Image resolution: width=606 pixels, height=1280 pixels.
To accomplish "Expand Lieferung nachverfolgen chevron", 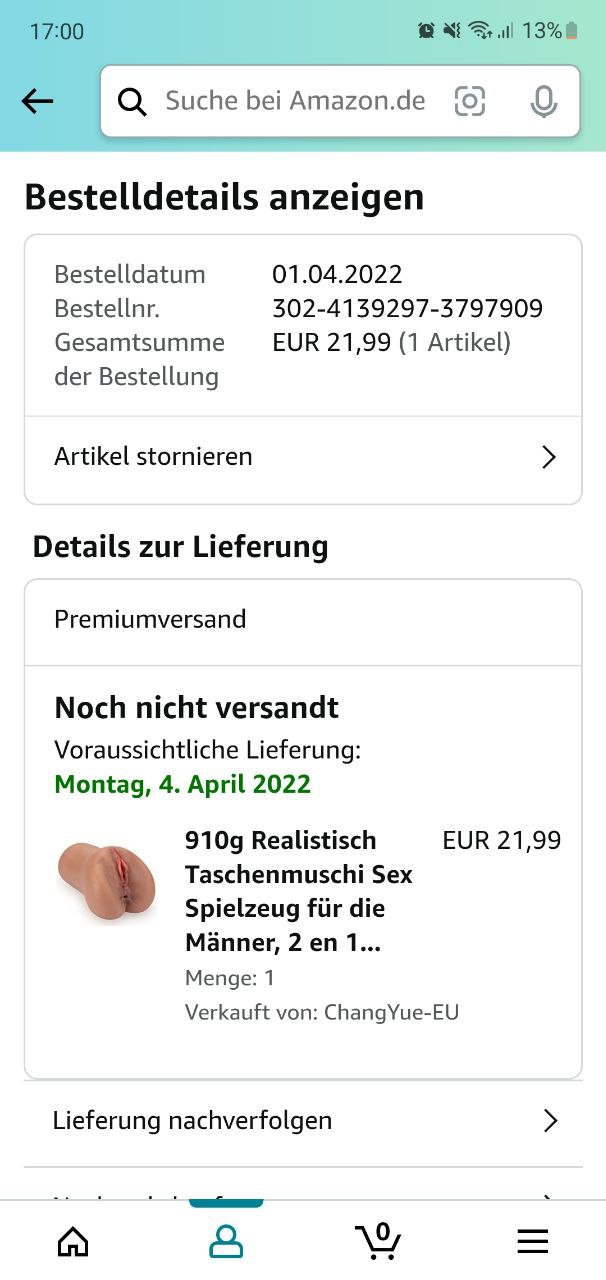I will click(549, 1120).
